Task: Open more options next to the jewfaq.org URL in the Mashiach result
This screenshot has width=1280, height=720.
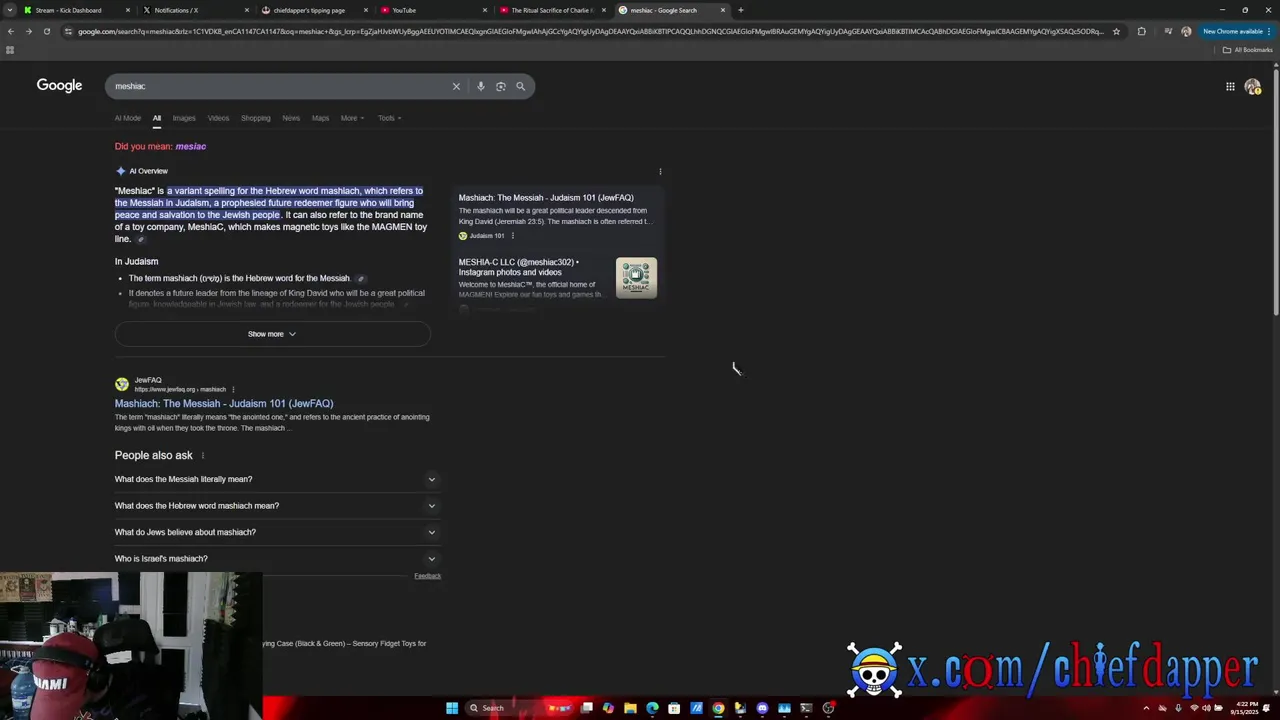Action: tap(233, 389)
